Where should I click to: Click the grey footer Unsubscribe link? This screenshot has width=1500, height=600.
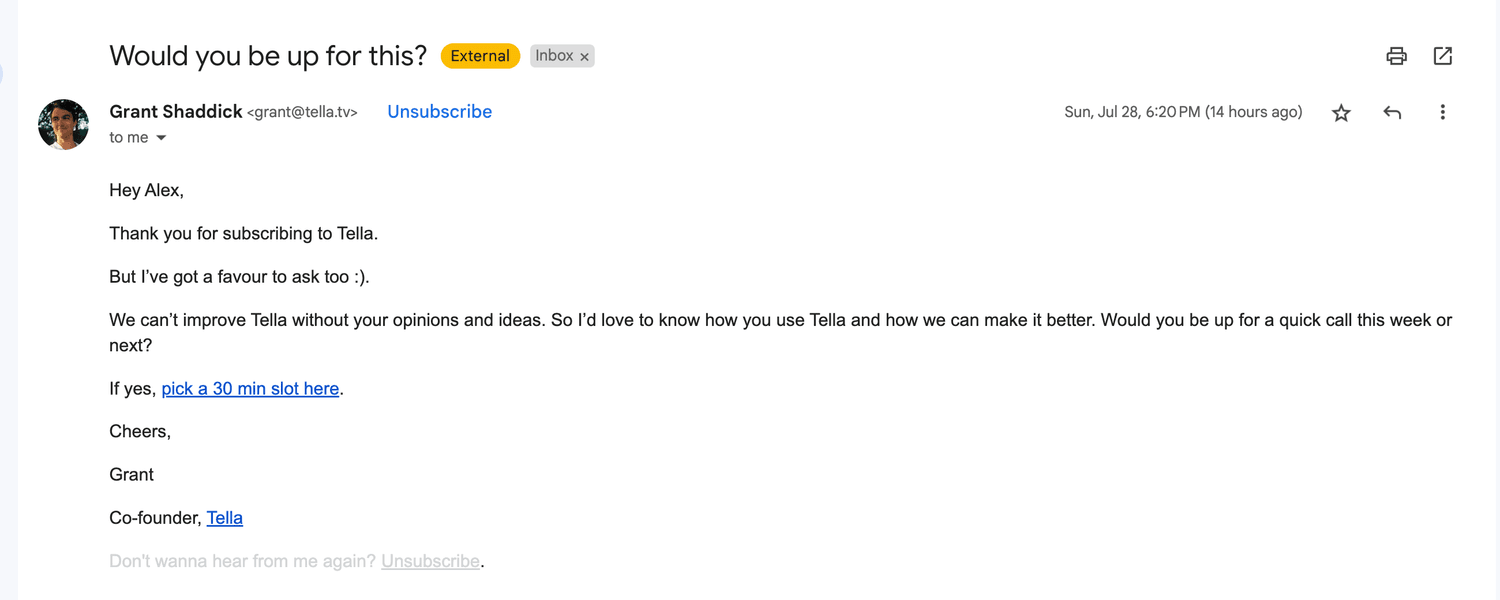tap(430, 561)
